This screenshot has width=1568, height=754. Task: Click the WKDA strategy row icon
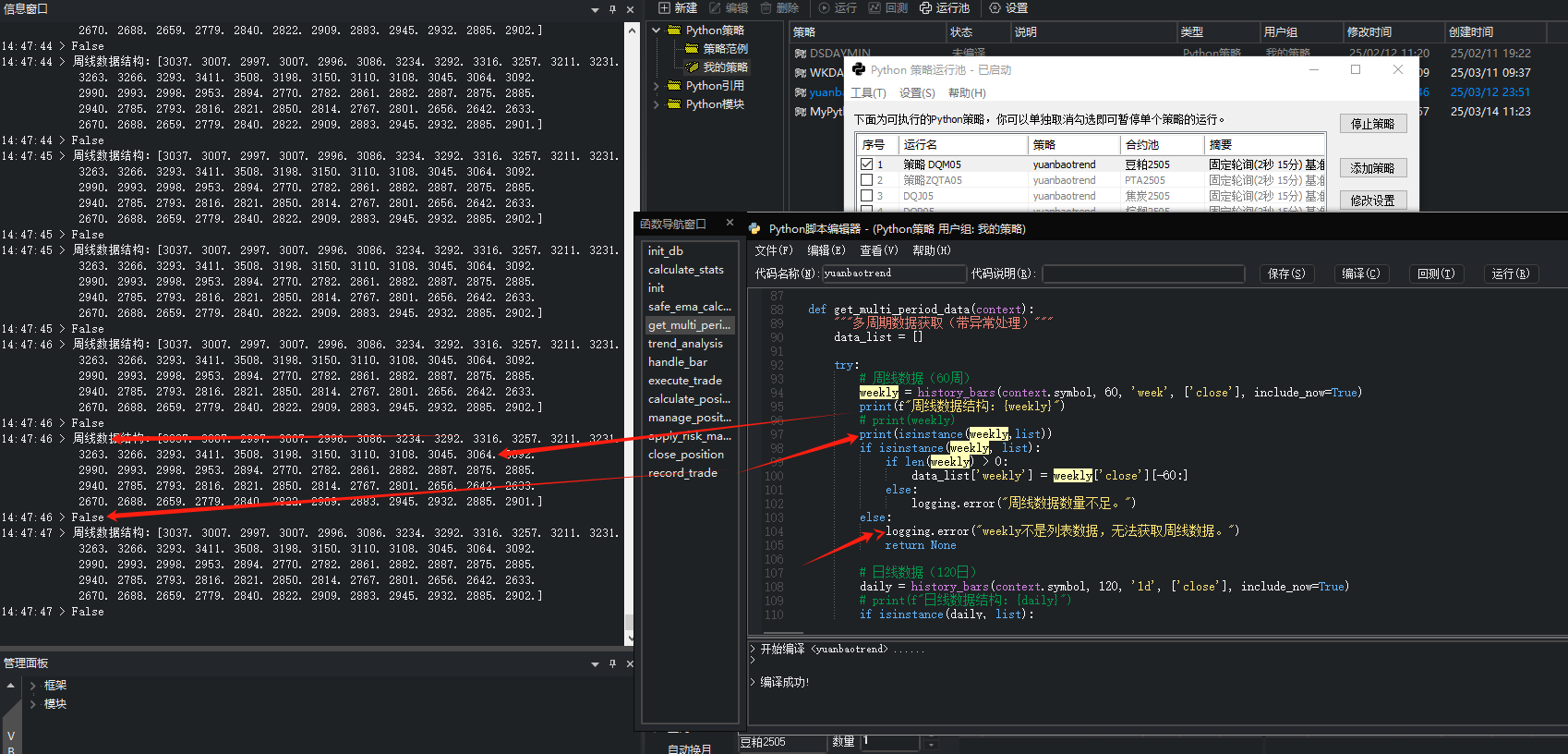click(x=800, y=72)
